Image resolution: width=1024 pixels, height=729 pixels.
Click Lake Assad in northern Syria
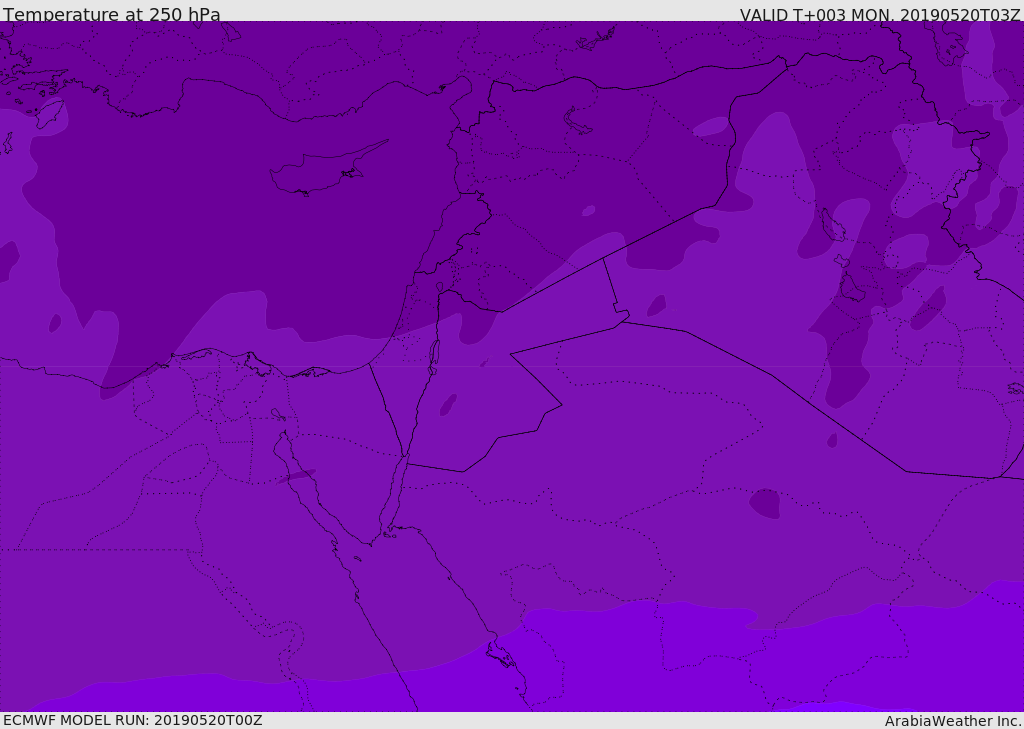pyautogui.click(x=578, y=121)
